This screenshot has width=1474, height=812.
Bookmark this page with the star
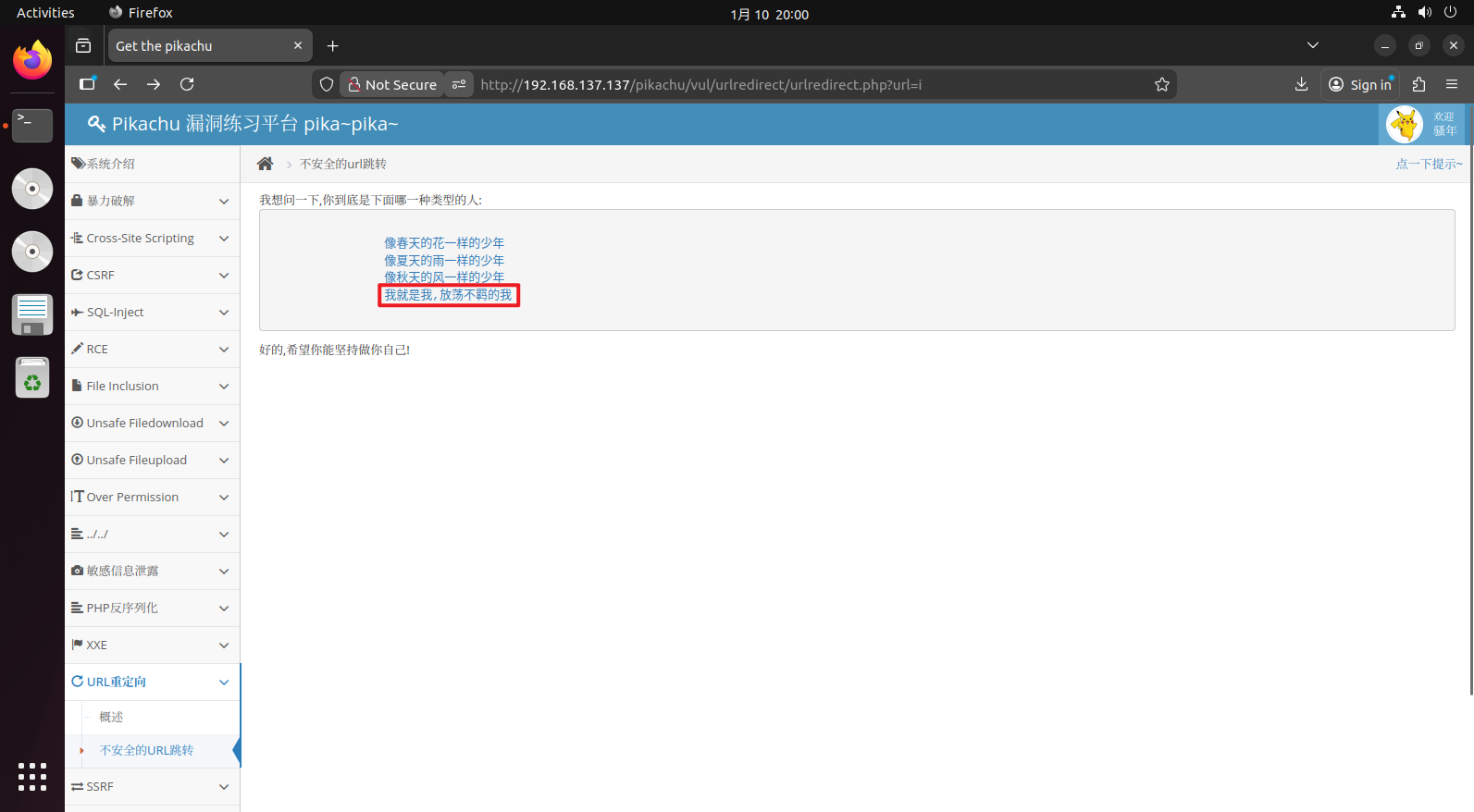pyautogui.click(x=1162, y=84)
